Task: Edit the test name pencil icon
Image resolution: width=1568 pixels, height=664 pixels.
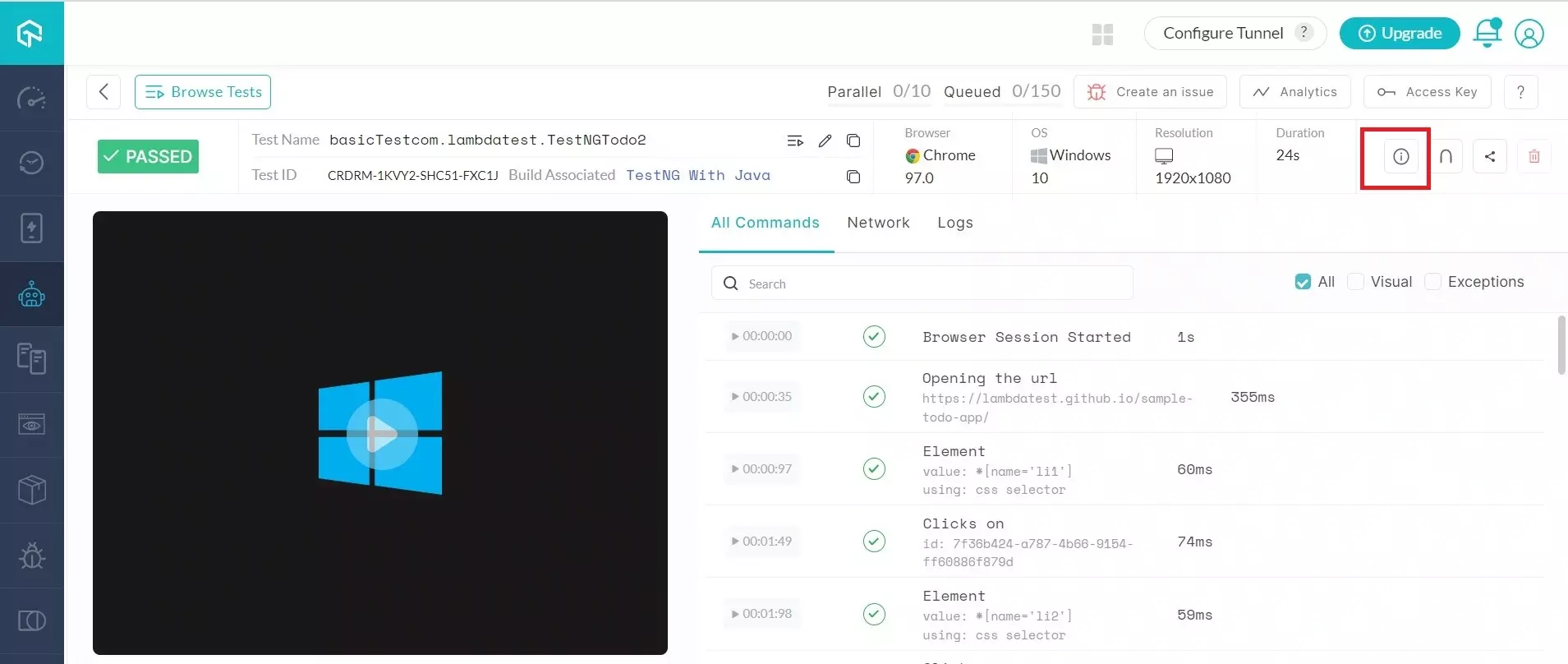Action: click(x=825, y=141)
